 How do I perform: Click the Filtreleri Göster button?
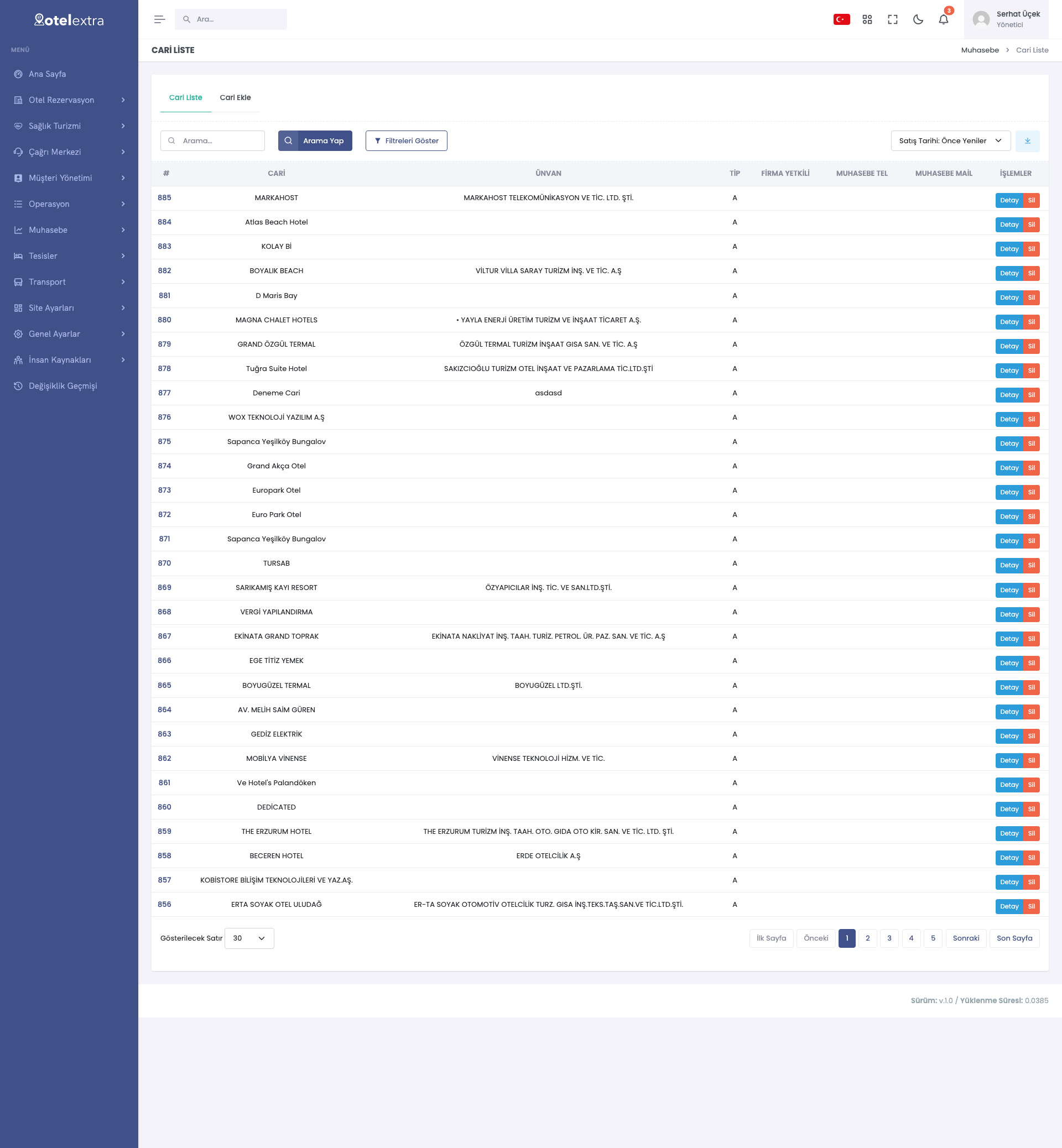[407, 141]
